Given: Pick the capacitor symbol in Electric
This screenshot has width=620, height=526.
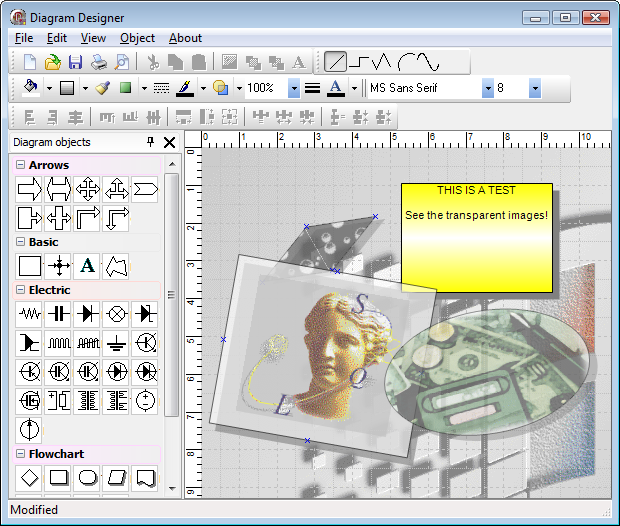Looking at the screenshot, I should tap(59, 314).
